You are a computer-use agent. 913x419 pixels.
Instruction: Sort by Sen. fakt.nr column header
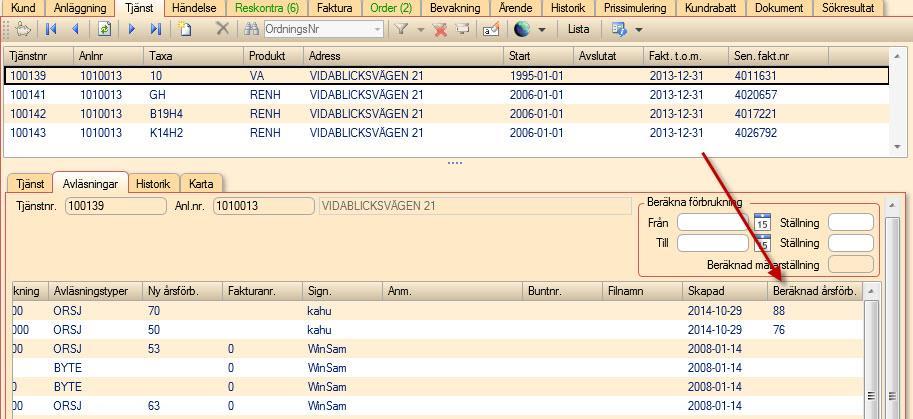click(778, 56)
